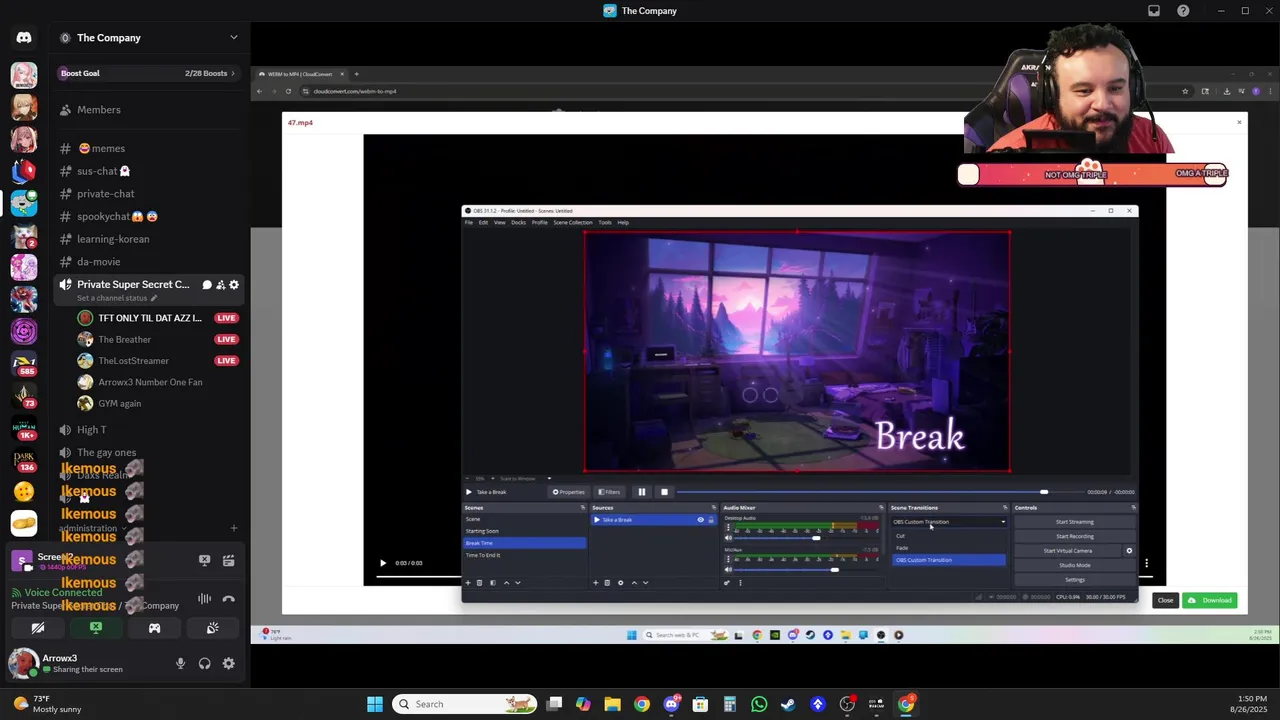The height and width of the screenshot is (720, 1280).
Task: Select GYM again user in voice channel
Action: click(158, 404)
